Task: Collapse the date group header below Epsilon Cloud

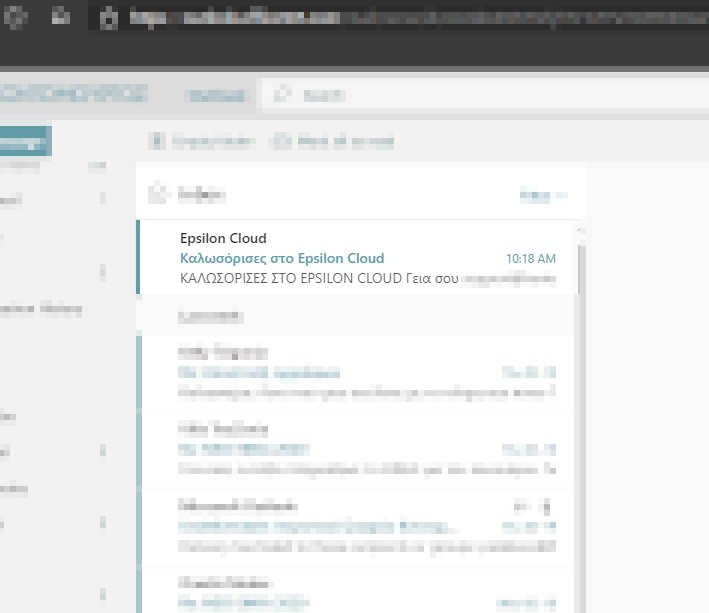Action: [211, 316]
